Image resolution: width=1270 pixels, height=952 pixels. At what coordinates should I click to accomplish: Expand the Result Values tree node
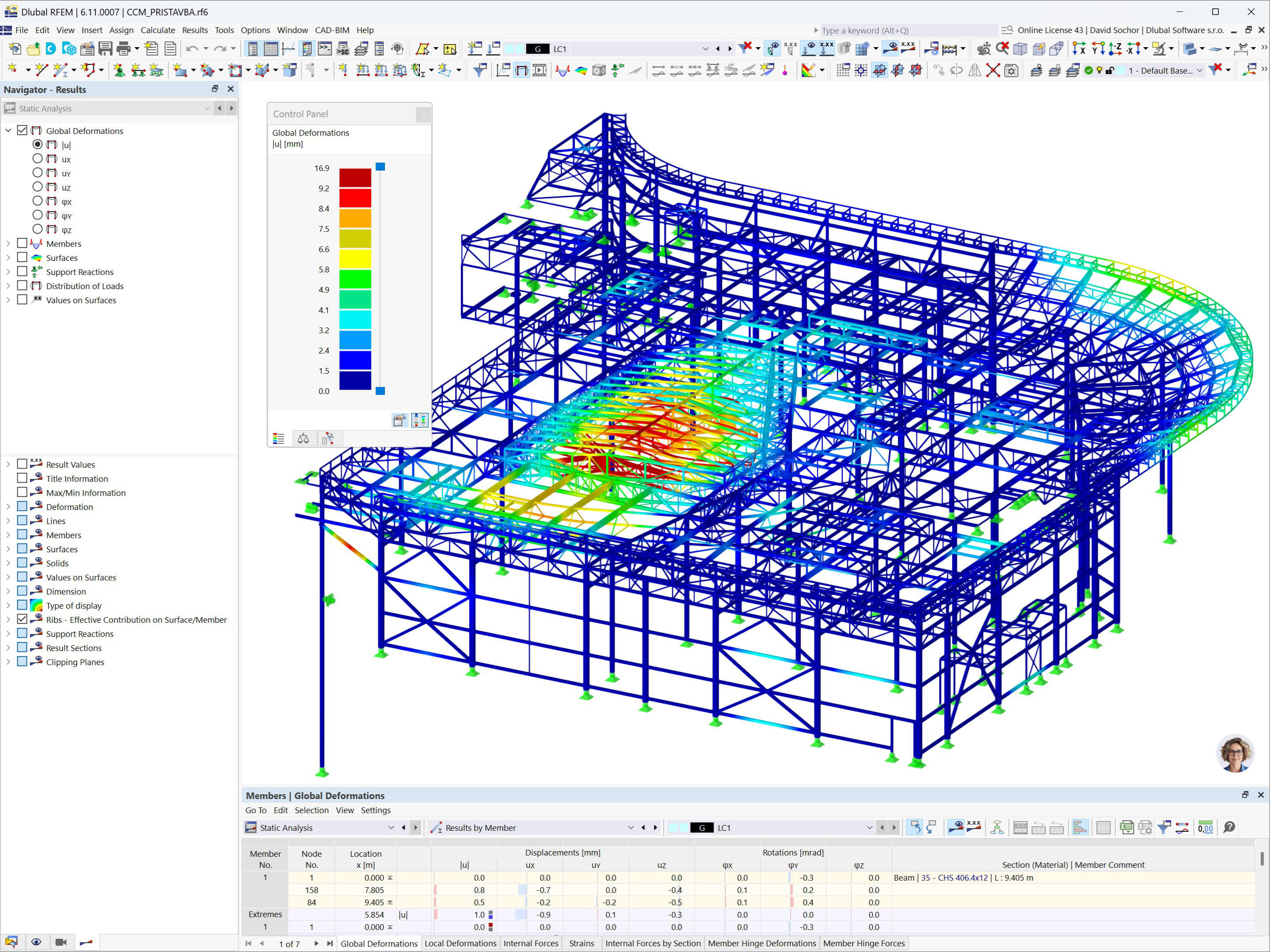8,464
